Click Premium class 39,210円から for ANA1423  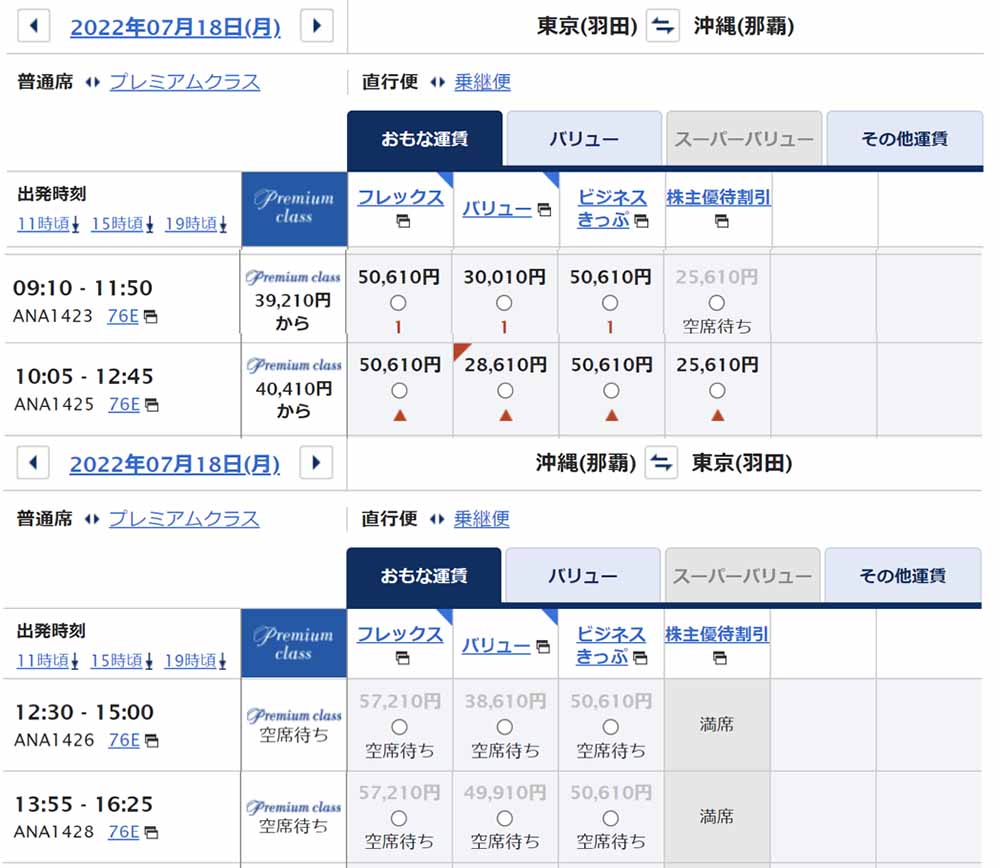pos(293,300)
